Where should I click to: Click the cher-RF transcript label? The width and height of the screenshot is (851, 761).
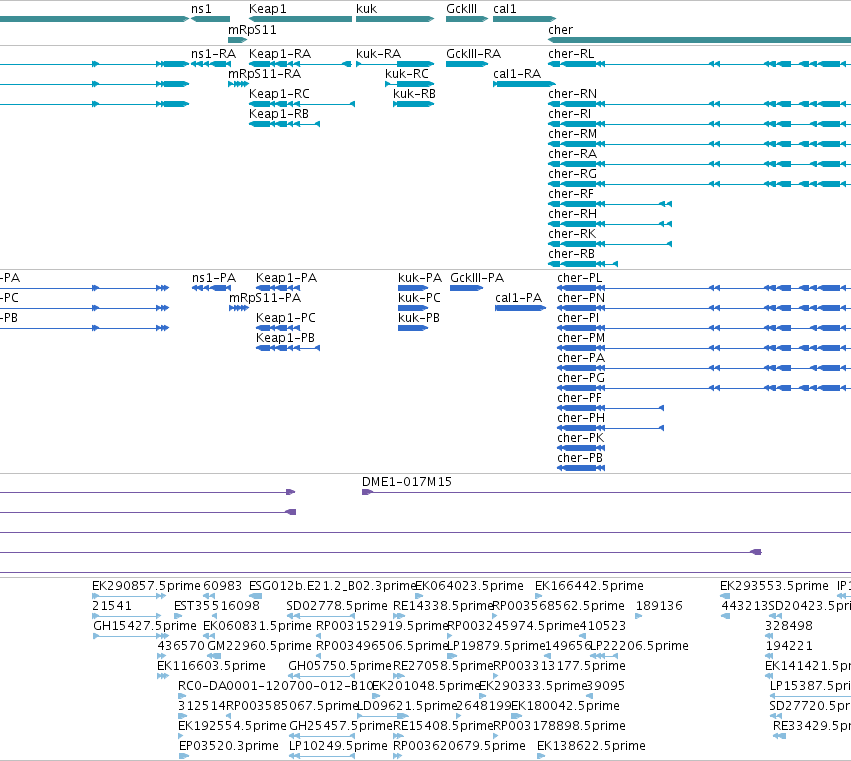pos(571,194)
